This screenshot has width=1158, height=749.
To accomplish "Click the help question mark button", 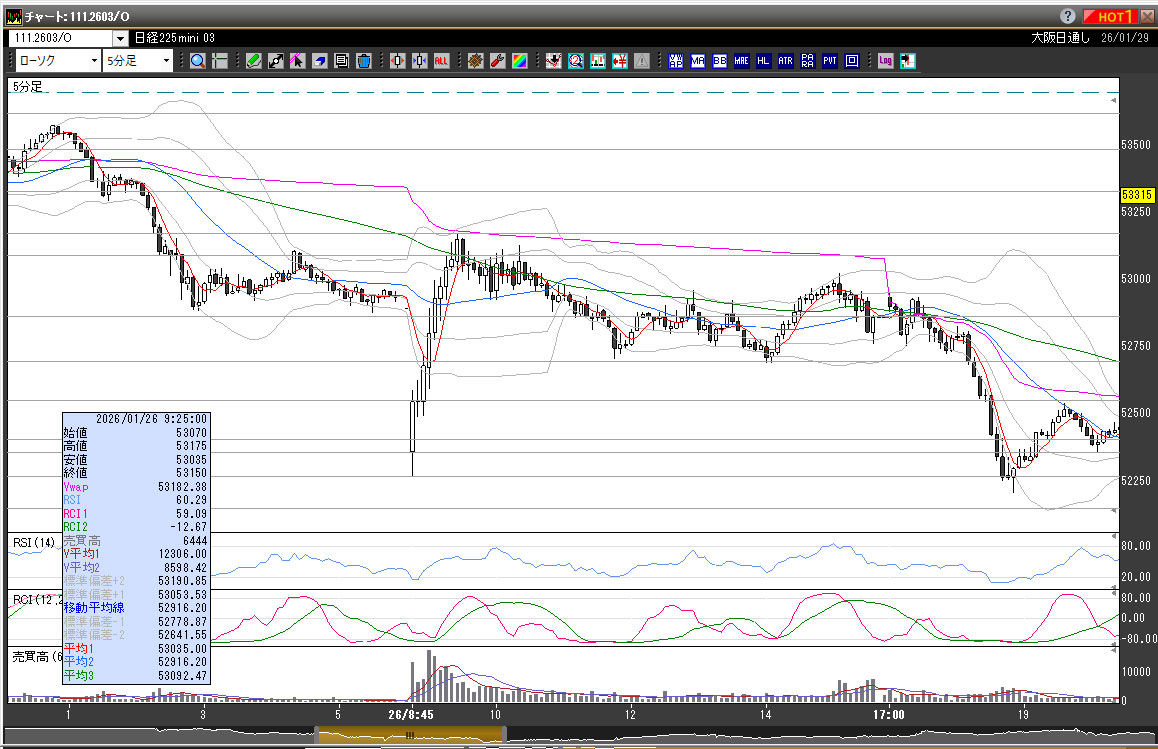I will [1068, 16].
